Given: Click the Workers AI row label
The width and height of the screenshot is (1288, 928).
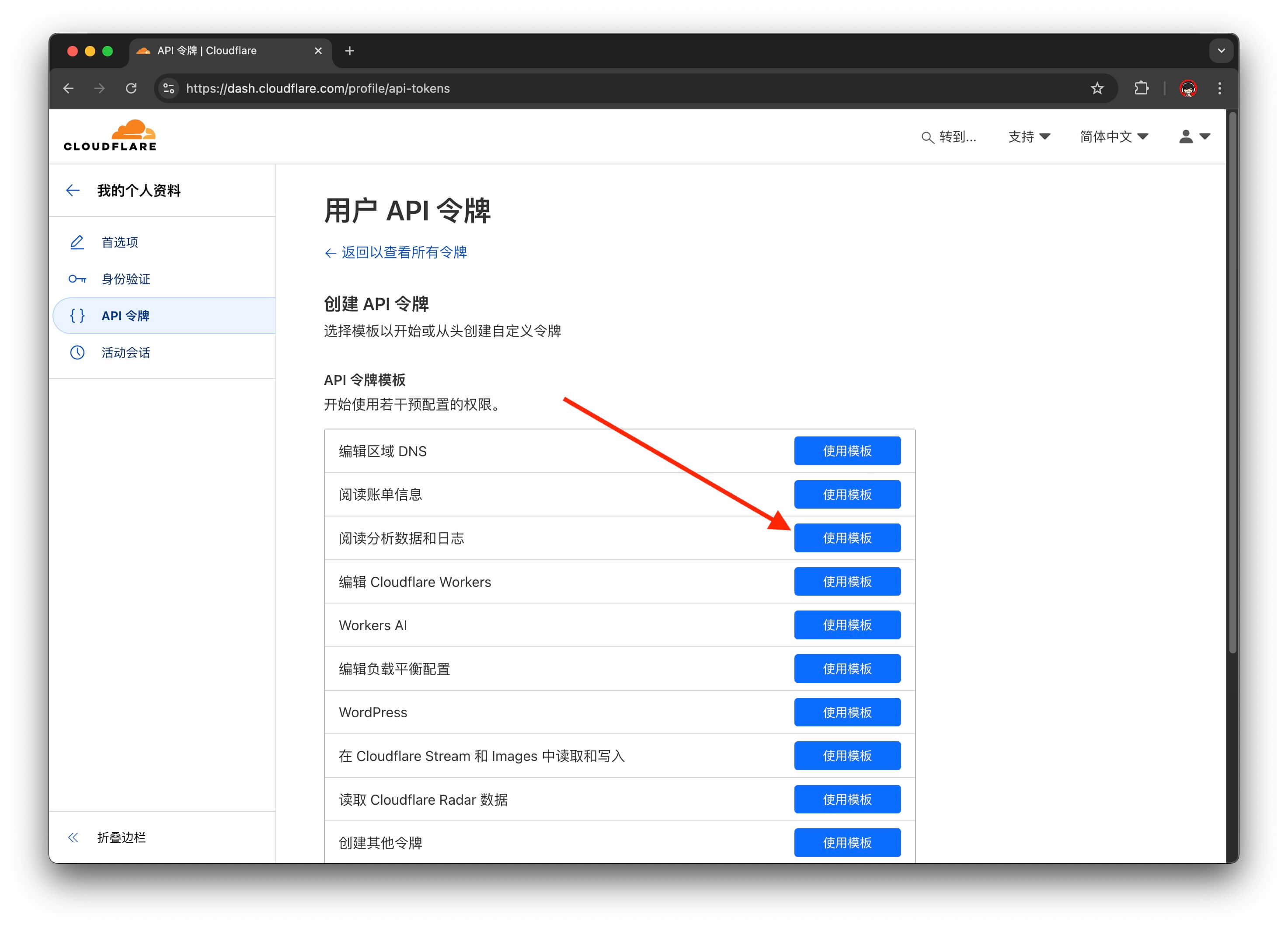Looking at the screenshot, I should pyautogui.click(x=372, y=625).
